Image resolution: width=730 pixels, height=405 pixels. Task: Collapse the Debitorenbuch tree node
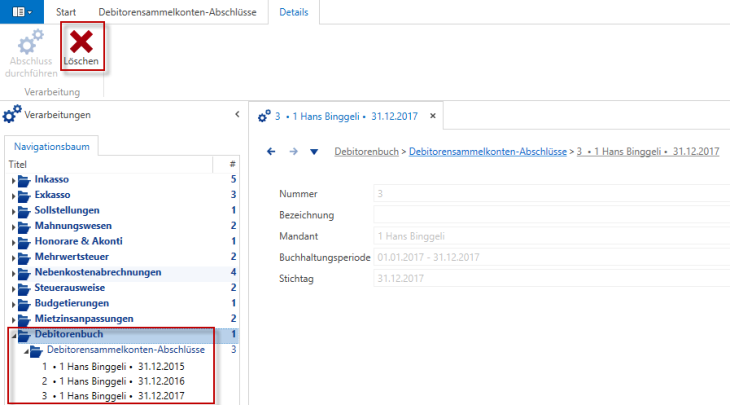click(14, 336)
